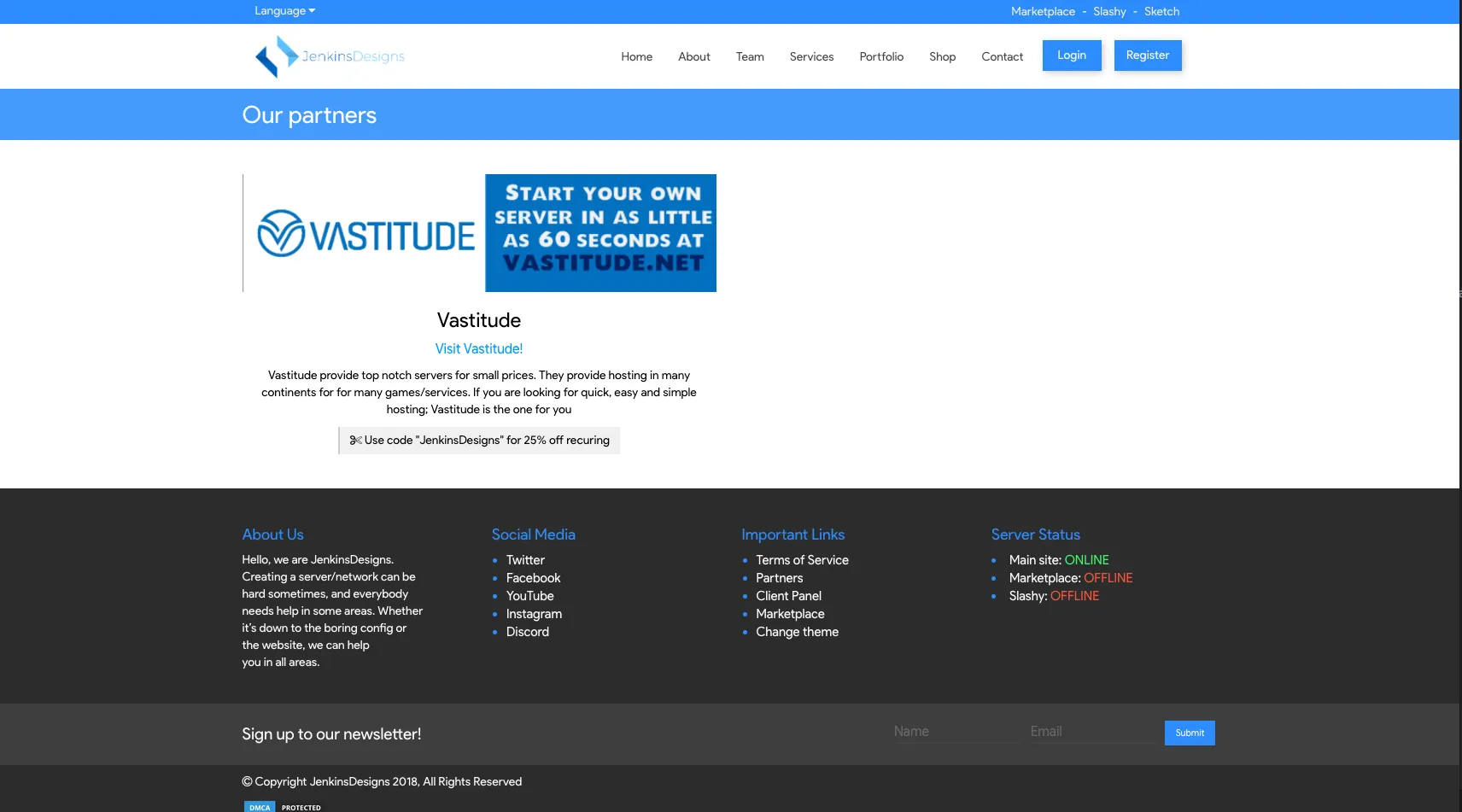Click the Server Status footer heading

[1035, 535]
